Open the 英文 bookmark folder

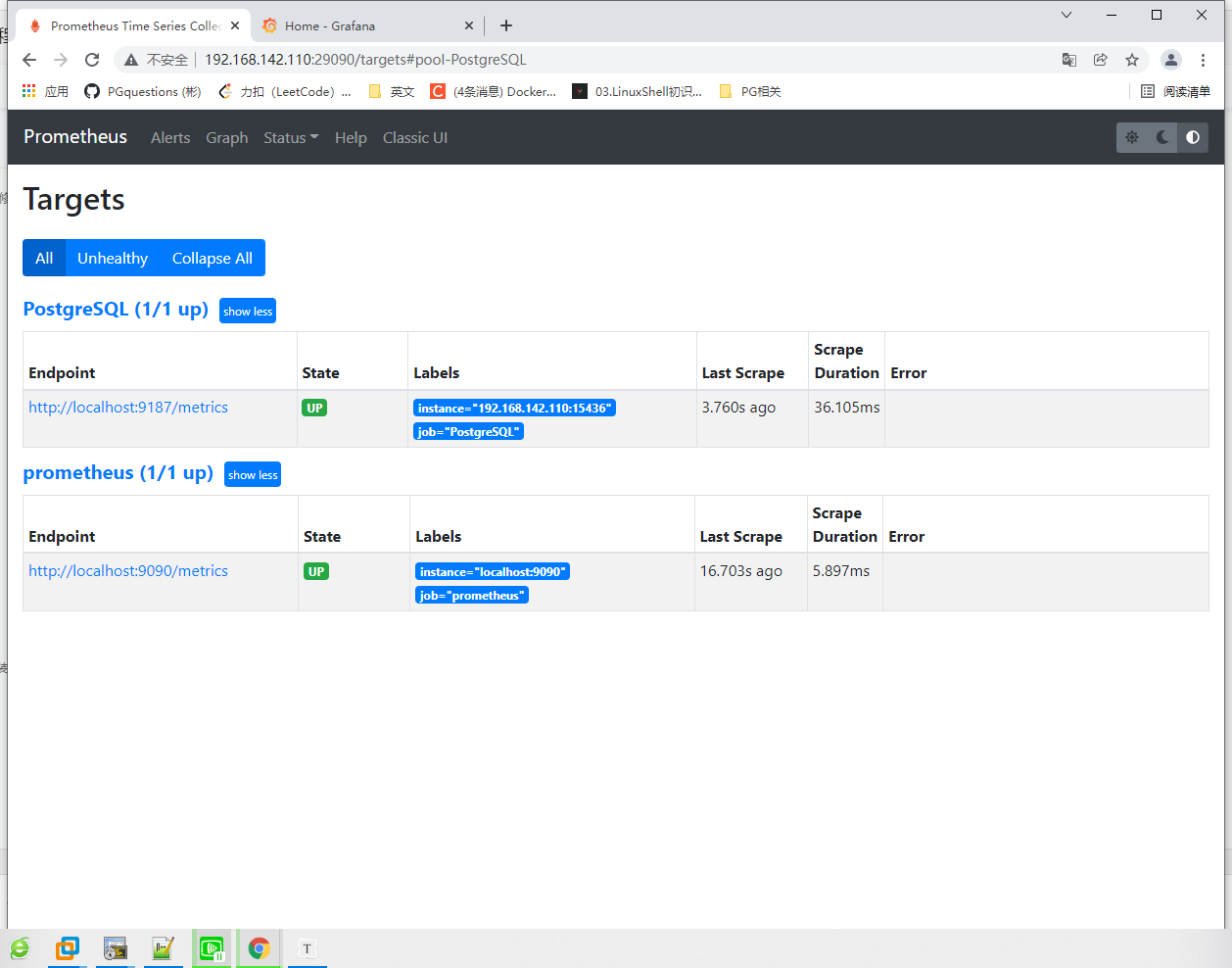[392, 91]
